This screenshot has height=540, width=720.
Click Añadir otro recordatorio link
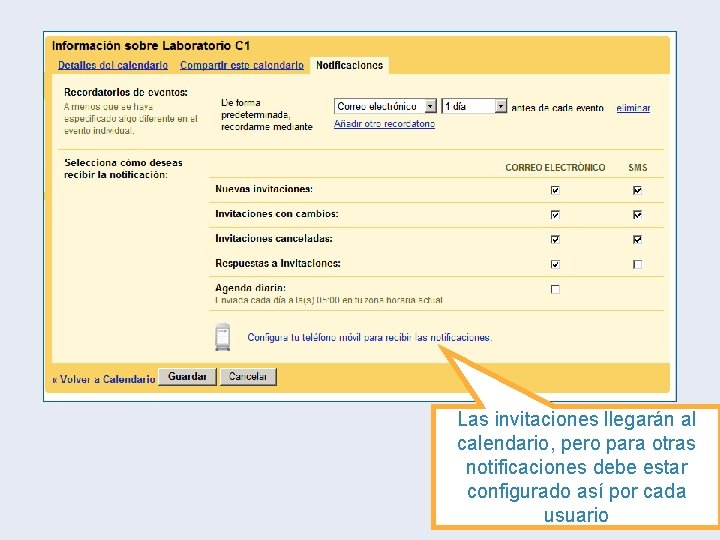tap(384, 124)
